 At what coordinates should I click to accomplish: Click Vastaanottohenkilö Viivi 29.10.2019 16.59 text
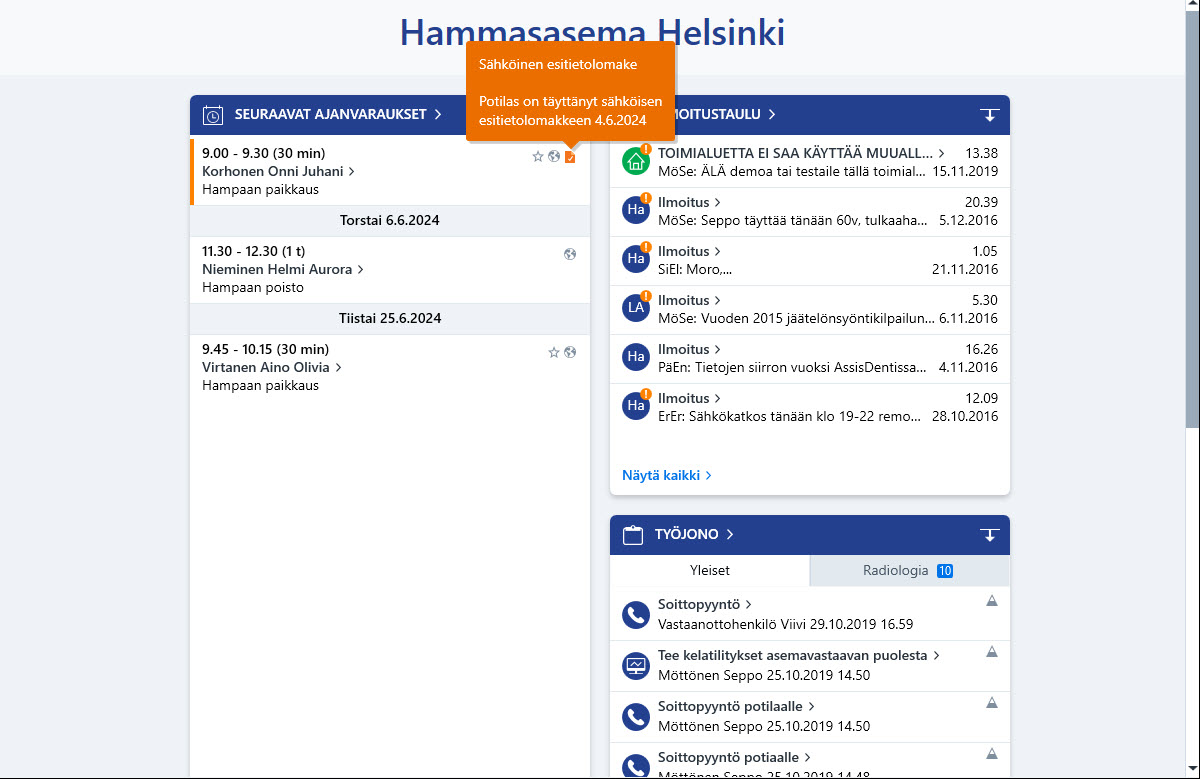point(785,624)
